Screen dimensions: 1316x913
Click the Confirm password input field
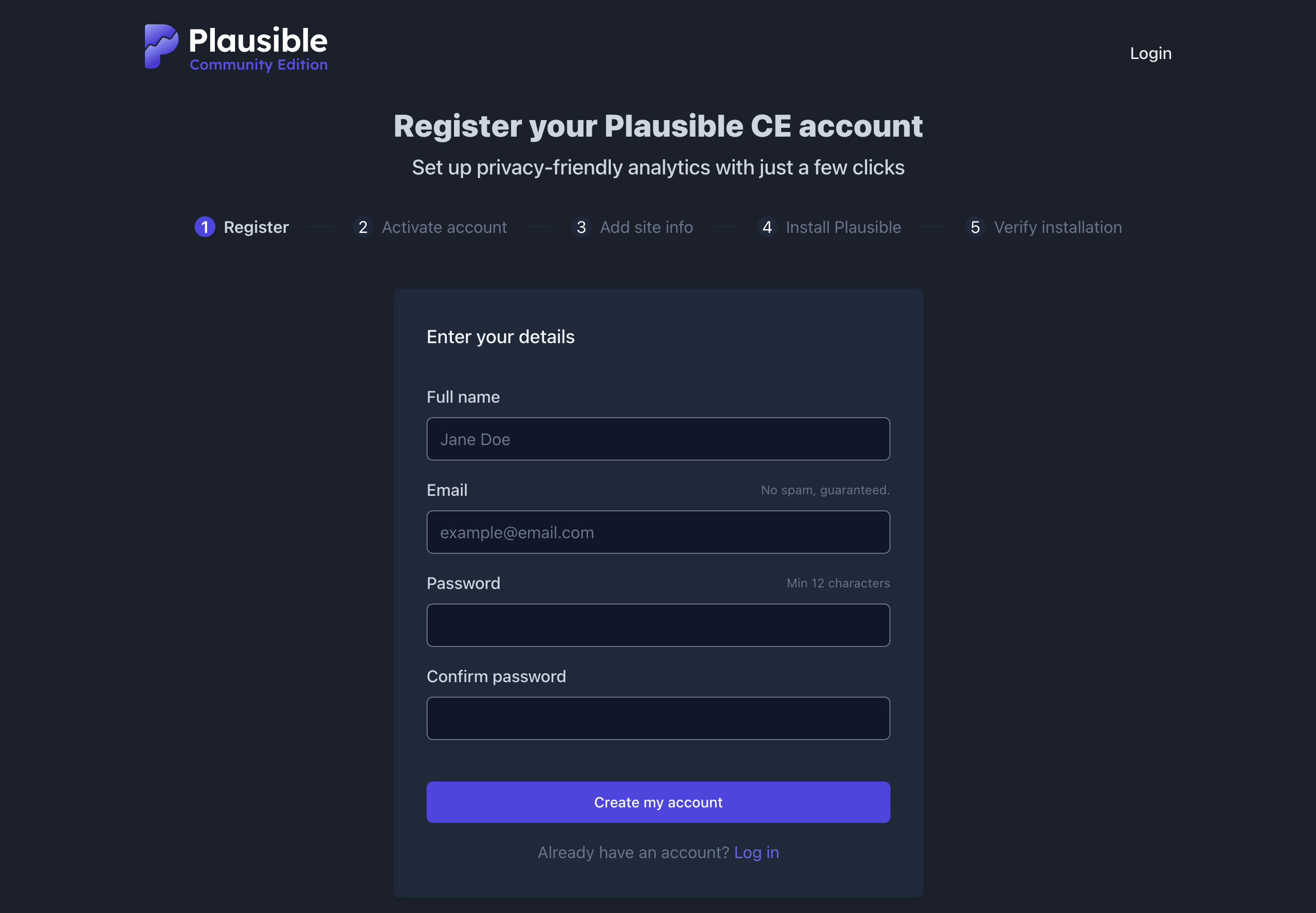click(658, 718)
